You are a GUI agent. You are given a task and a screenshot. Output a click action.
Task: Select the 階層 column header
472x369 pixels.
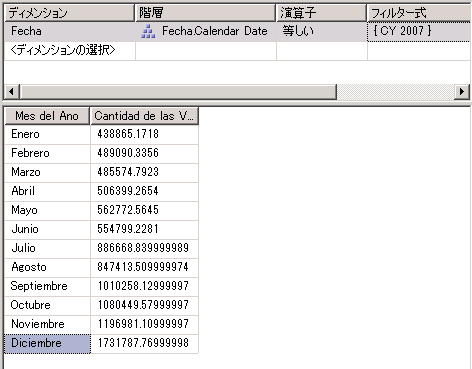pos(206,13)
